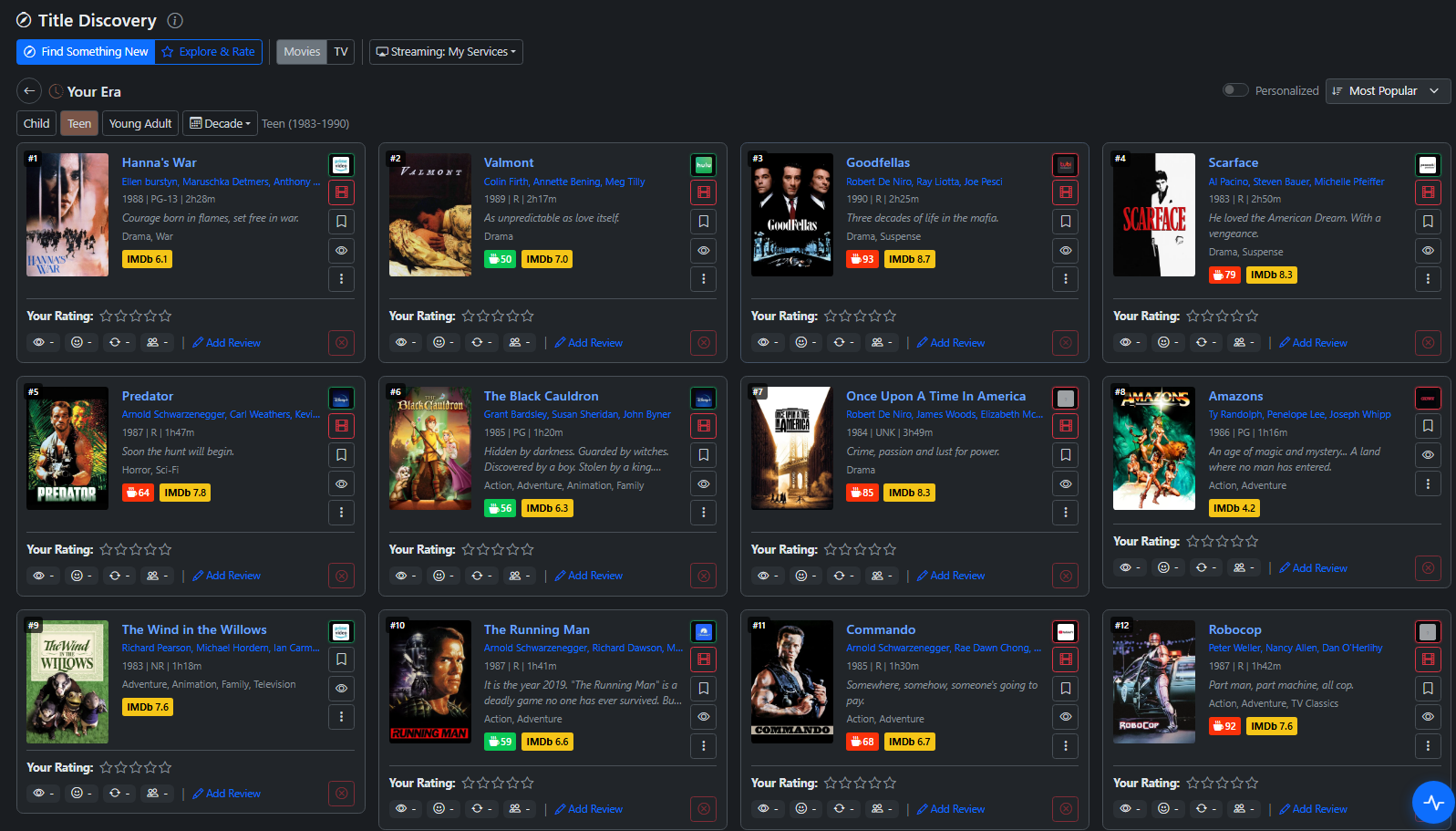Click the film trailer icon on Predator

point(341,426)
